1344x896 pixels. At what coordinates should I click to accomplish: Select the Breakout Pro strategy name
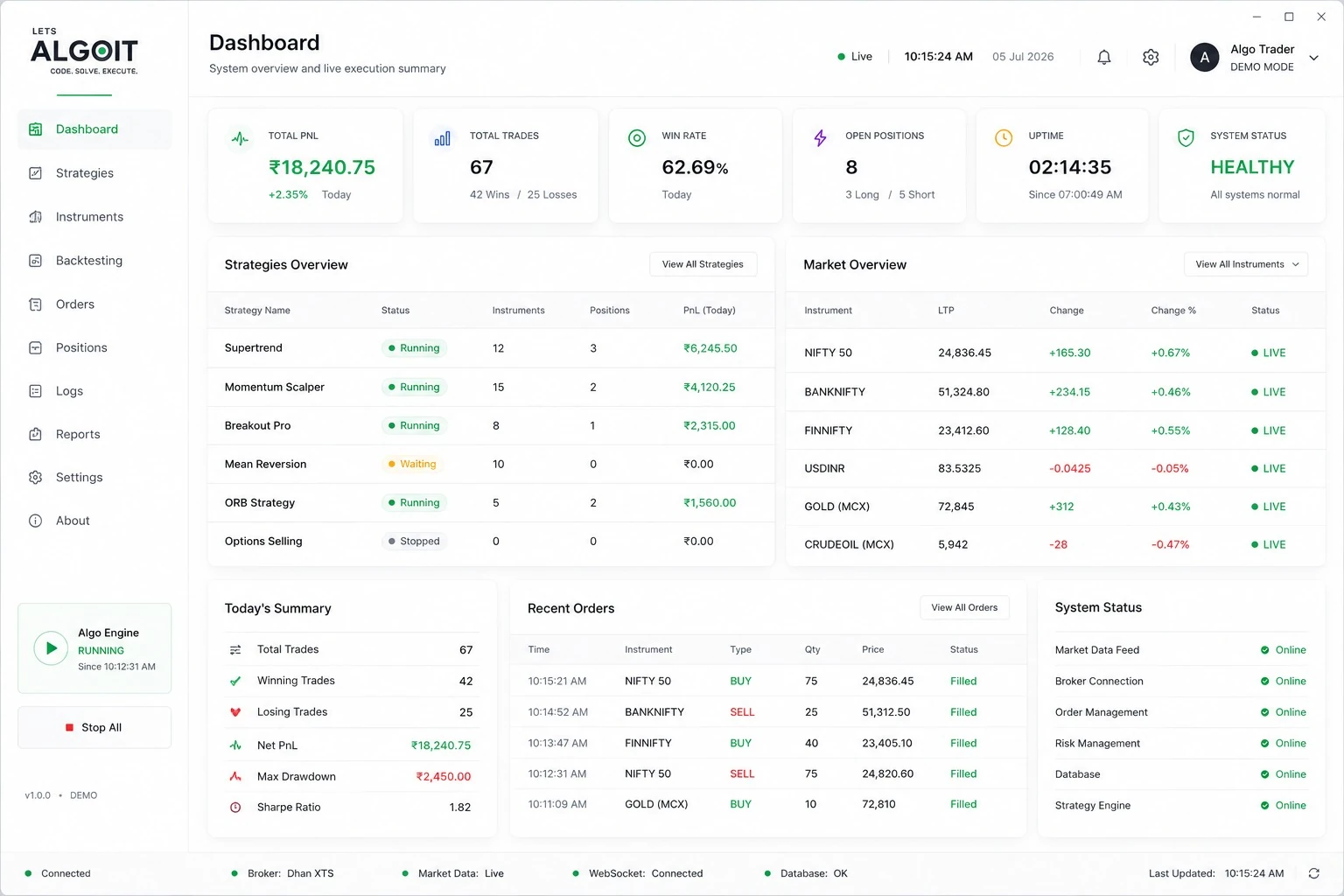[x=257, y=426]
